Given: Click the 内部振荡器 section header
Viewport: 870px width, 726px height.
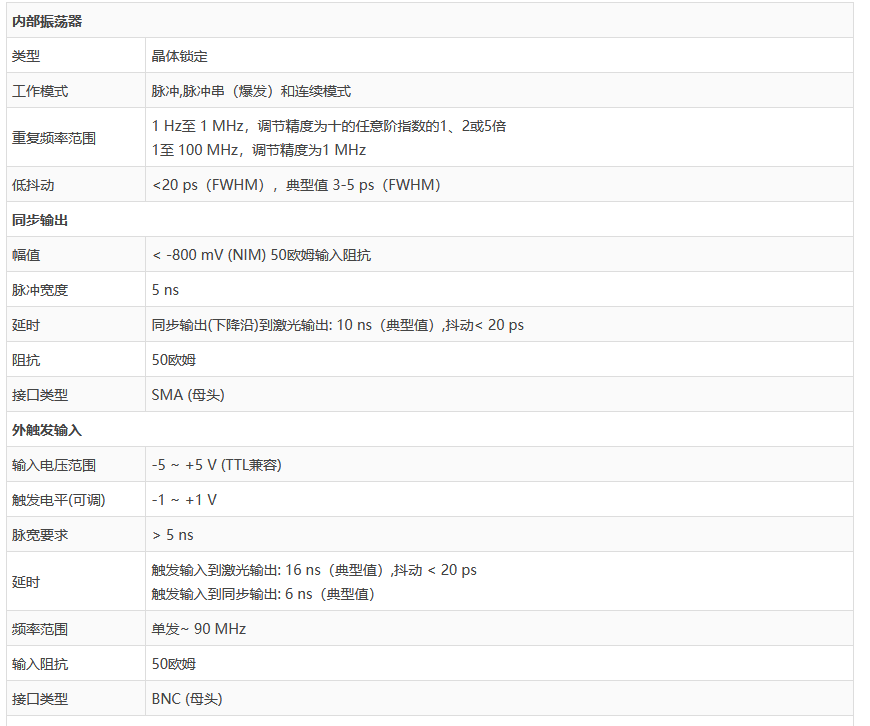Looking at the screenshot, I should (x=47, y=21).
